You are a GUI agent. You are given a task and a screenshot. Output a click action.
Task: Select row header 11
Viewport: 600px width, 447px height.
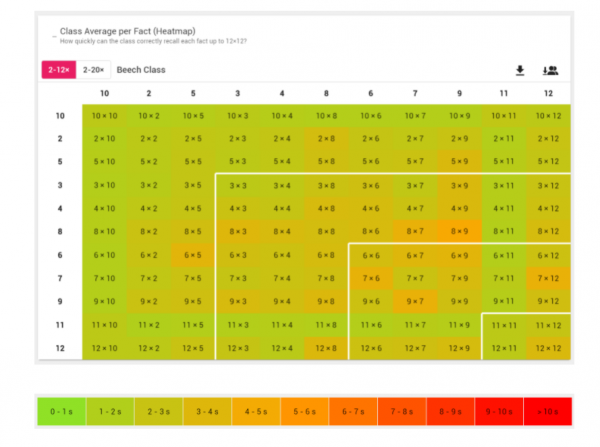60,324
